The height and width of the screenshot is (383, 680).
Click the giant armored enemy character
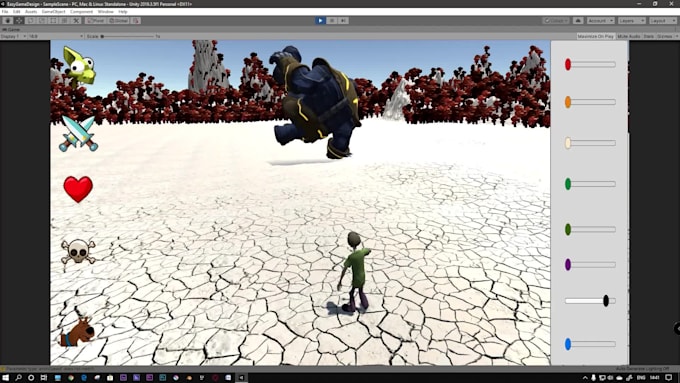coord(316,102)
